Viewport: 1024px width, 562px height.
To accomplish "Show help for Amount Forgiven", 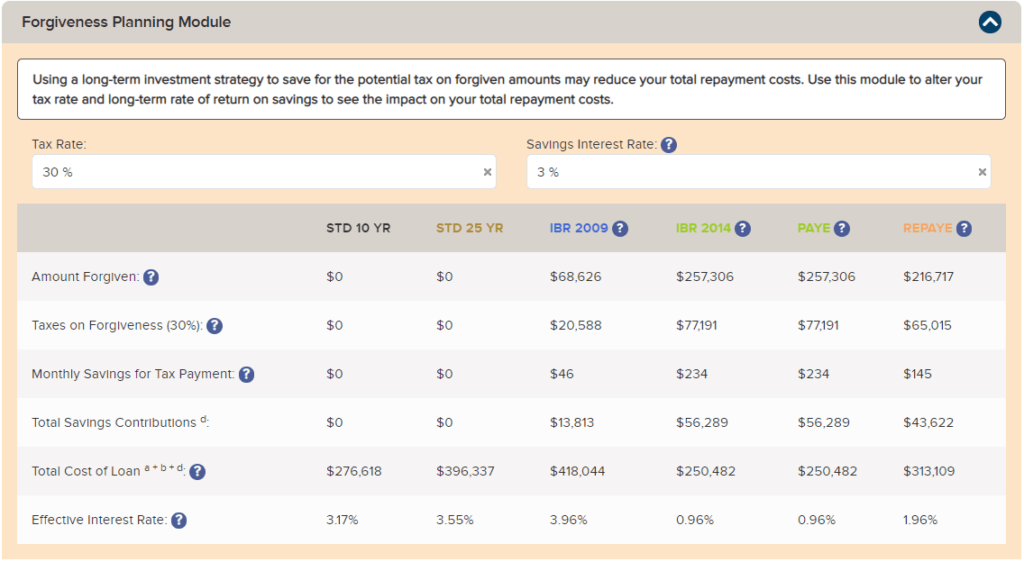I will coord(151,277).
